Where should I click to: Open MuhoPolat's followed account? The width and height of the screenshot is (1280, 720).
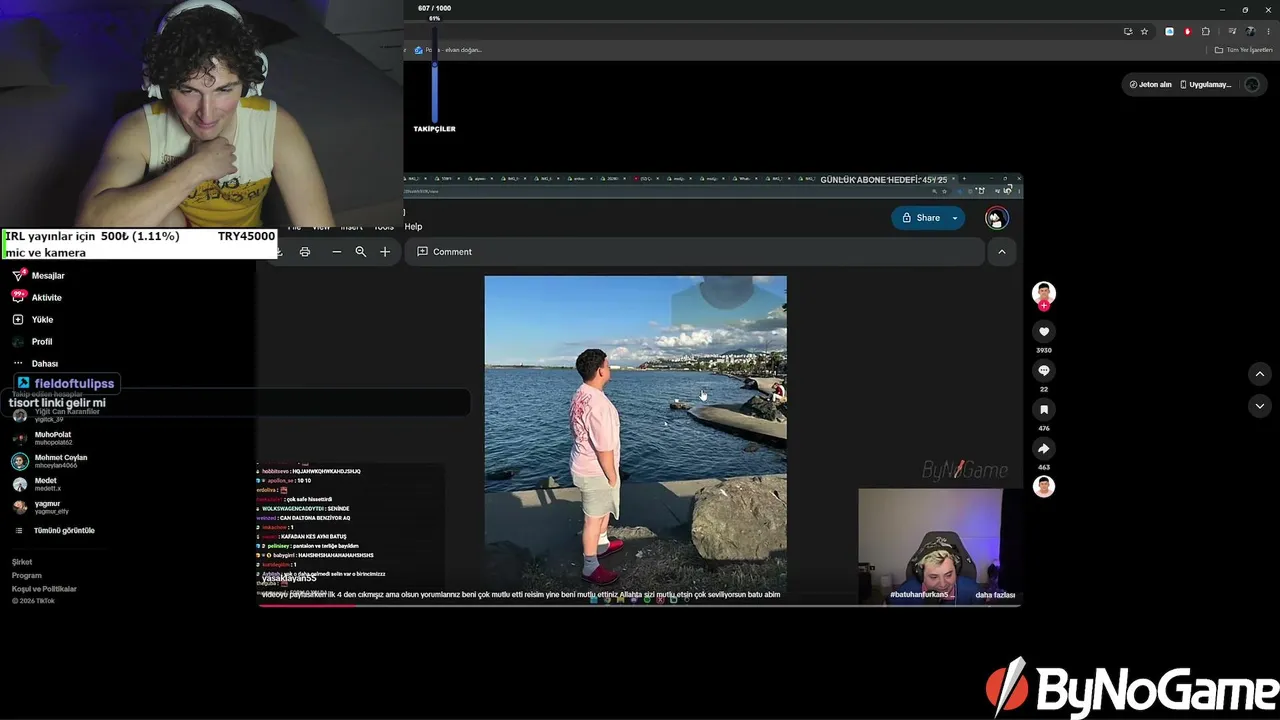pos(42,438)
